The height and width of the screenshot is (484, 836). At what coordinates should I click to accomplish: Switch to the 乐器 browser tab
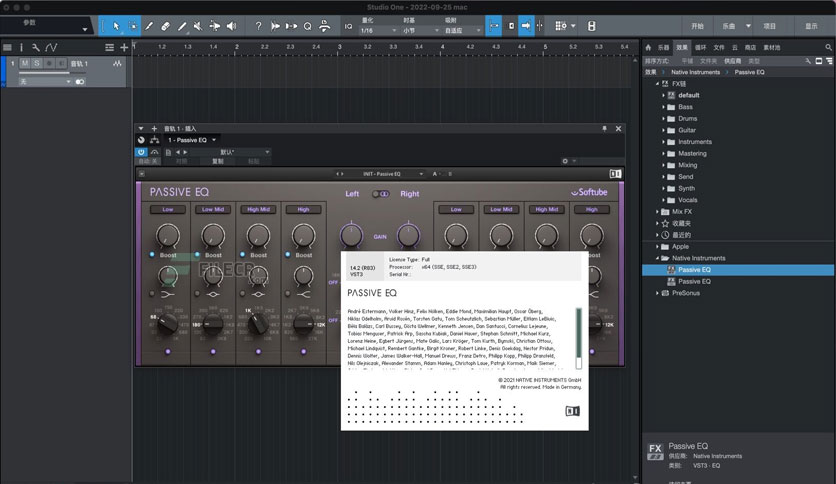click(663, 47)
